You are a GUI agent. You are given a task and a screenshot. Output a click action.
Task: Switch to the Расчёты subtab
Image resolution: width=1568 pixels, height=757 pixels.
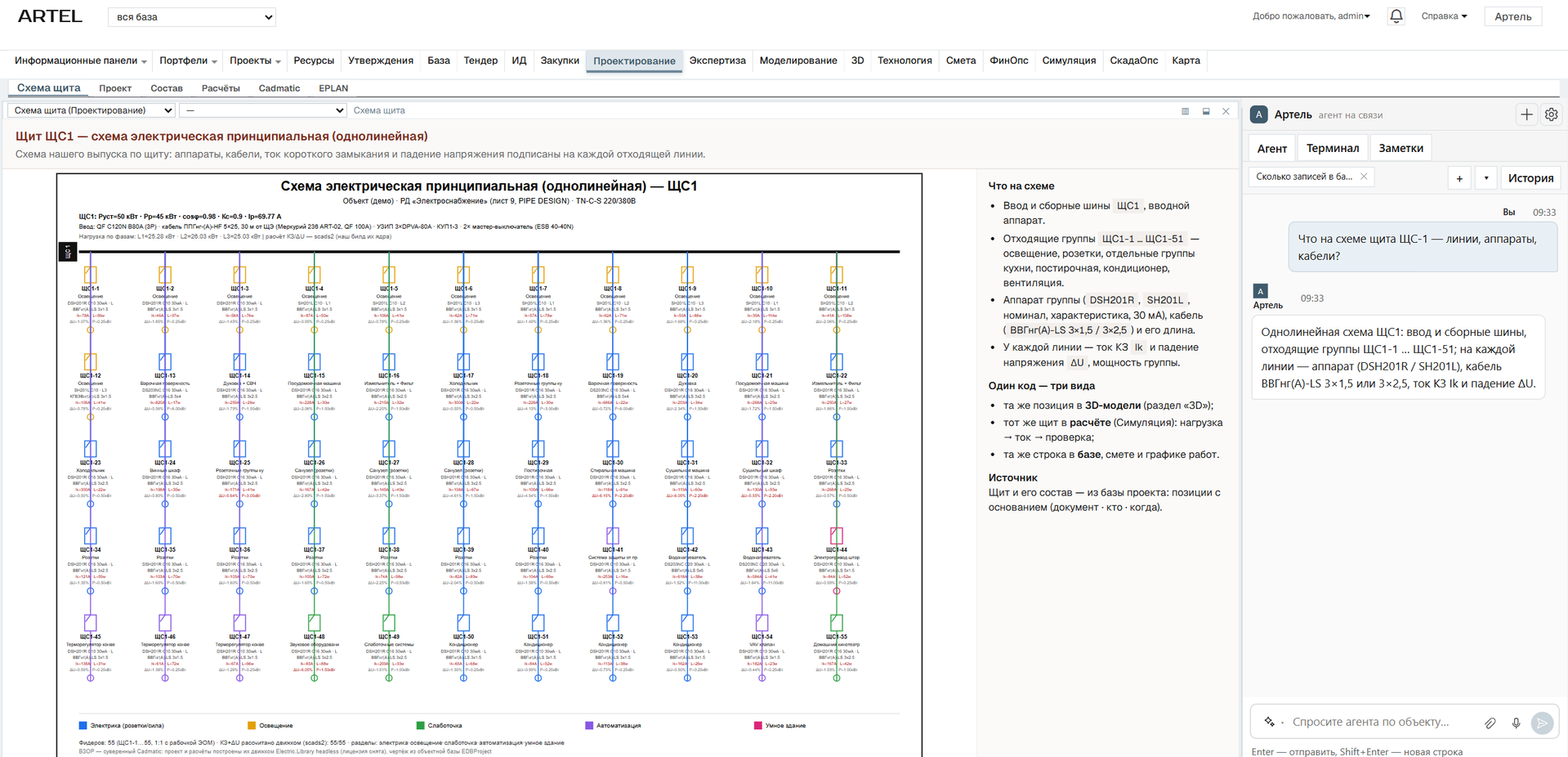(x=221, y=88)
